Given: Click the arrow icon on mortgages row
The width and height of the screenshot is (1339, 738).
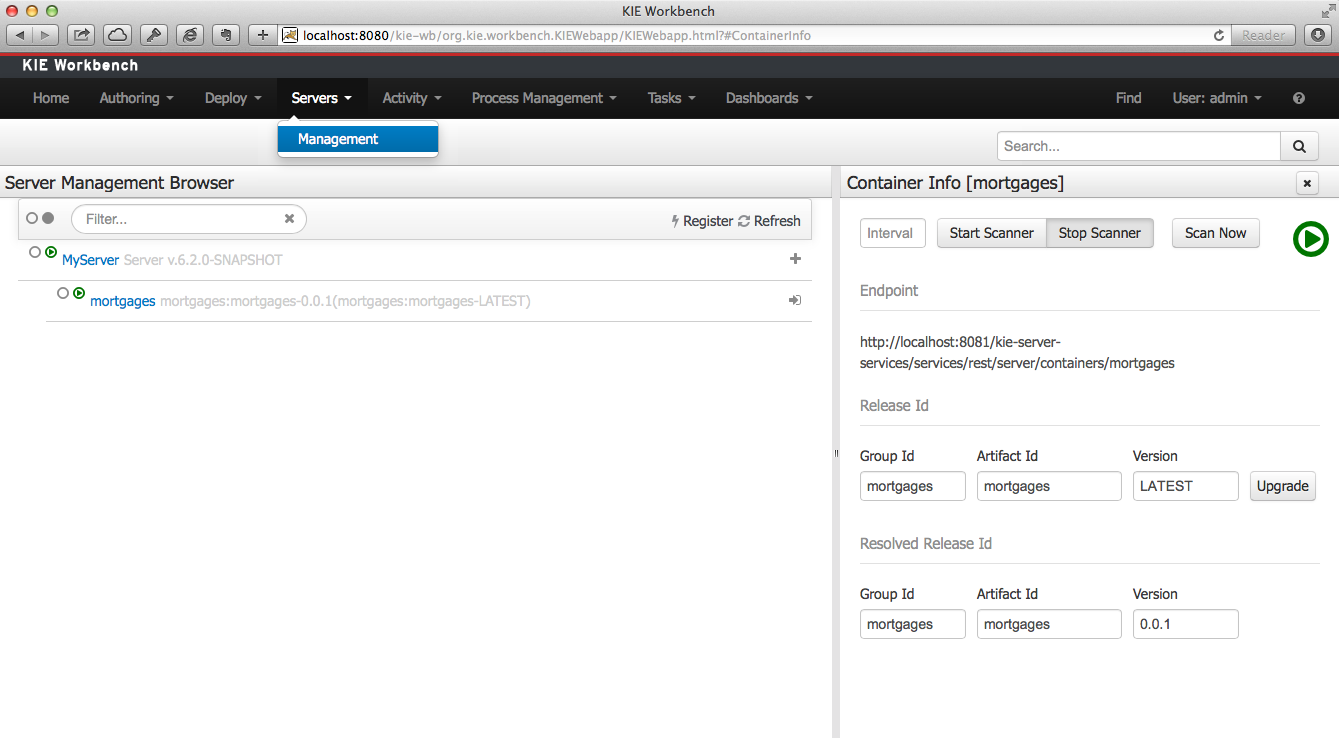Looking at the screenshot, I should coord(795,300).
